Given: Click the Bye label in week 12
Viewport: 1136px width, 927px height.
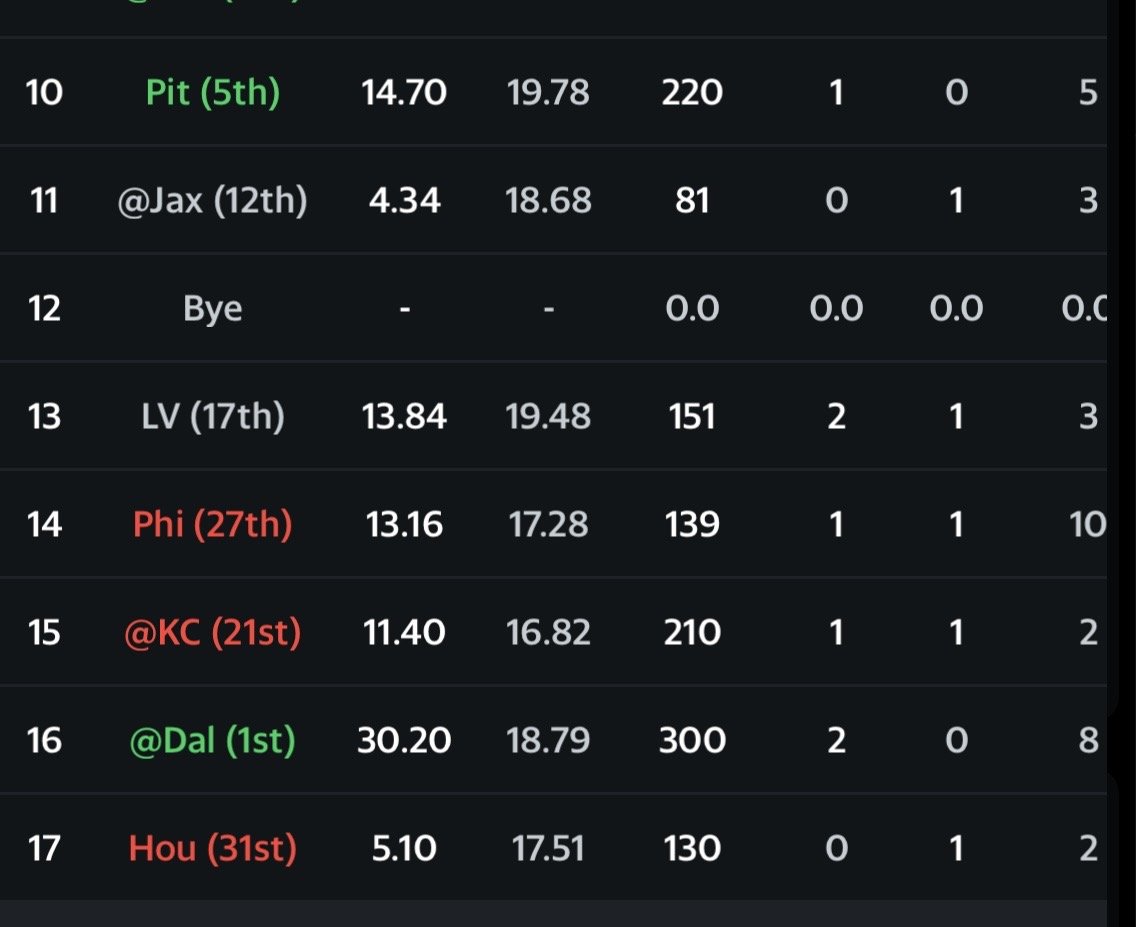Looking at the screenshot, I should tap(213, 309).
